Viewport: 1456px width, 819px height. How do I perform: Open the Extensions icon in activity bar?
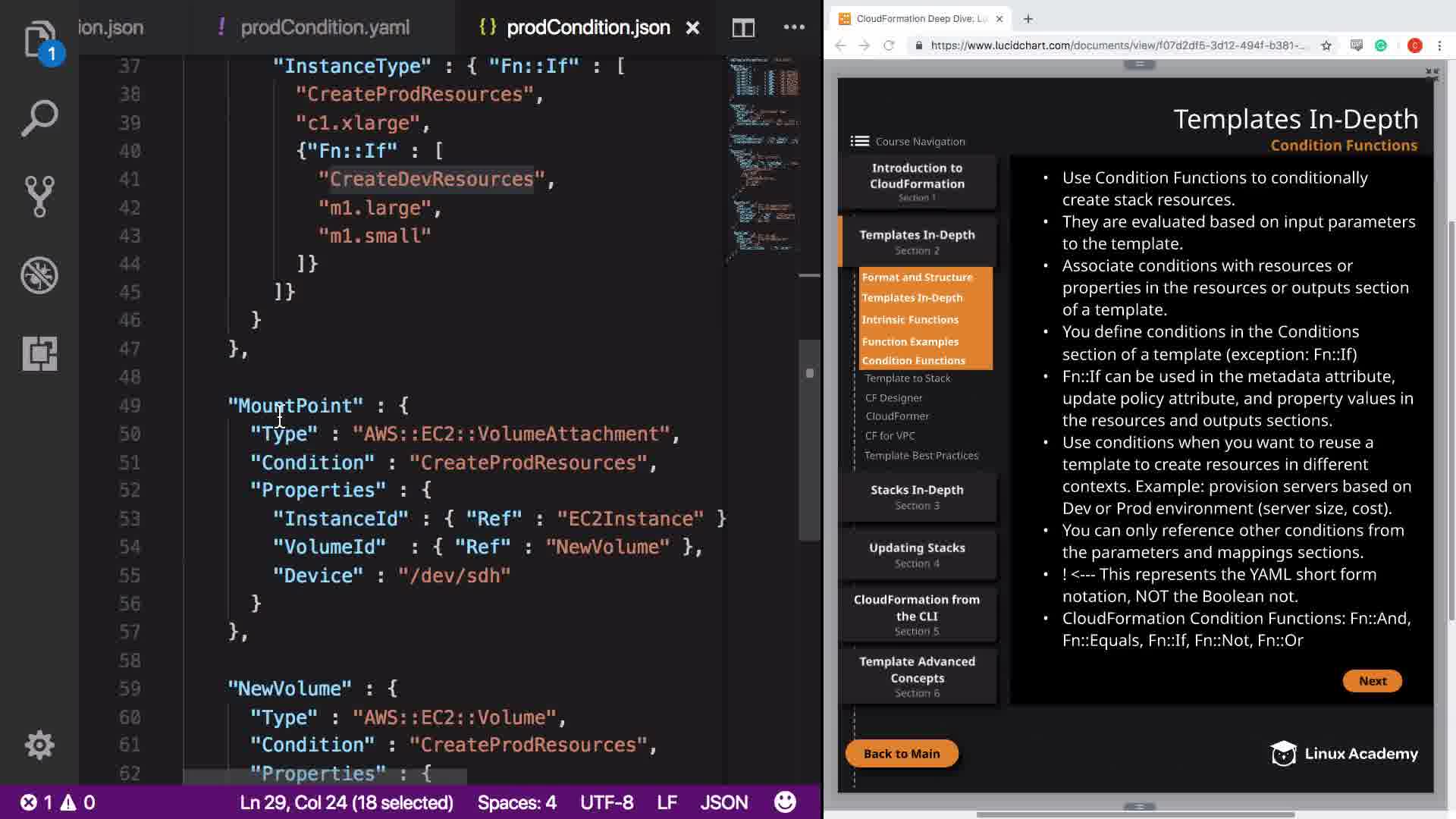click(39, 353)
